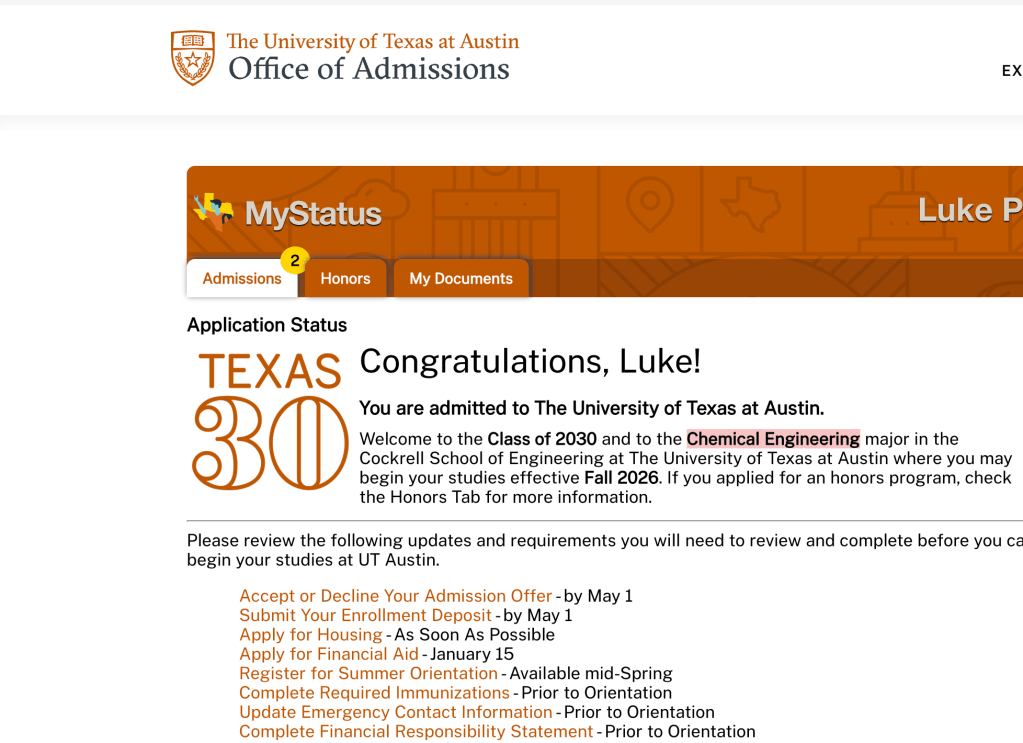1023x743 pixels.
Task: Open the Office of Admissions homepage title
Action: coord(368,69)
